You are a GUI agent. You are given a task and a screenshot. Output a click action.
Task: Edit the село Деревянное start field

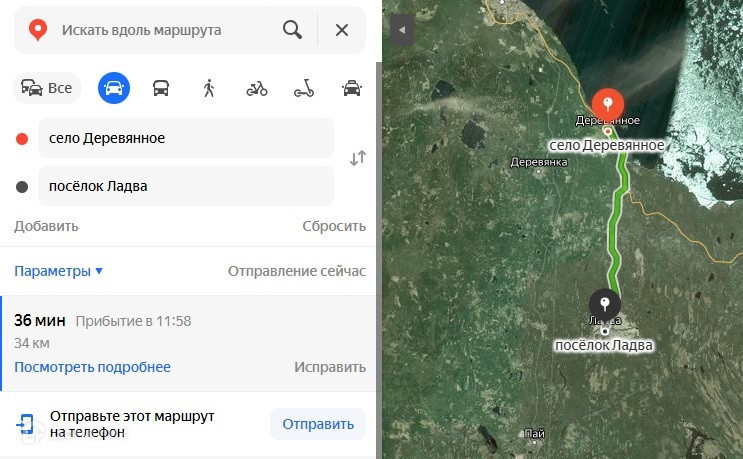(186, 138)
